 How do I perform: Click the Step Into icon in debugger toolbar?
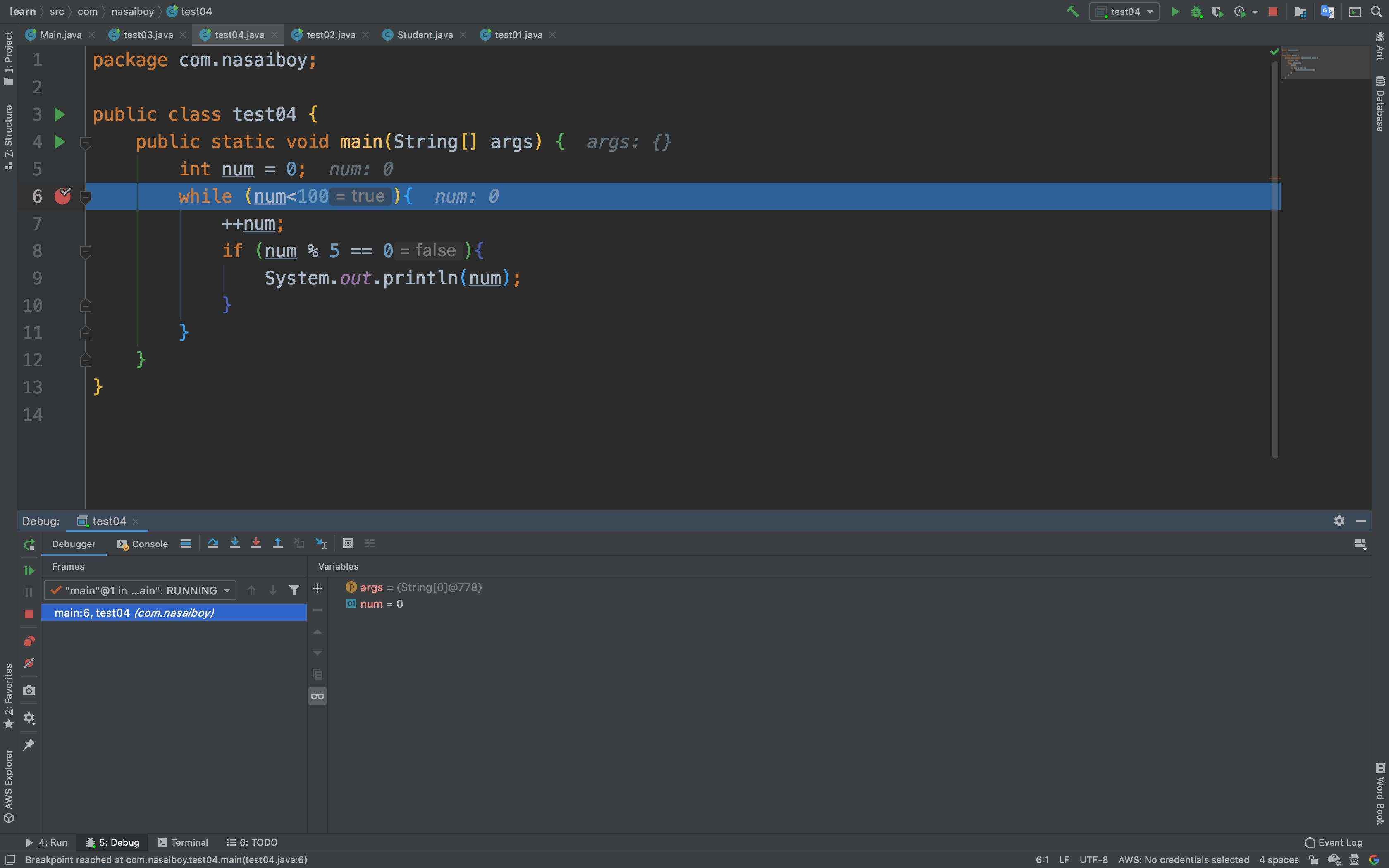(235, 544)
